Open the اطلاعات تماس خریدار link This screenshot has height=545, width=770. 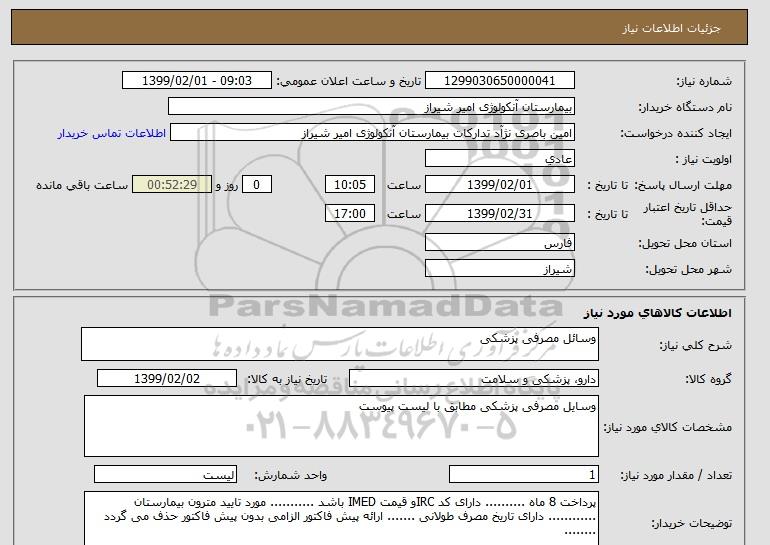click(111, 133)
